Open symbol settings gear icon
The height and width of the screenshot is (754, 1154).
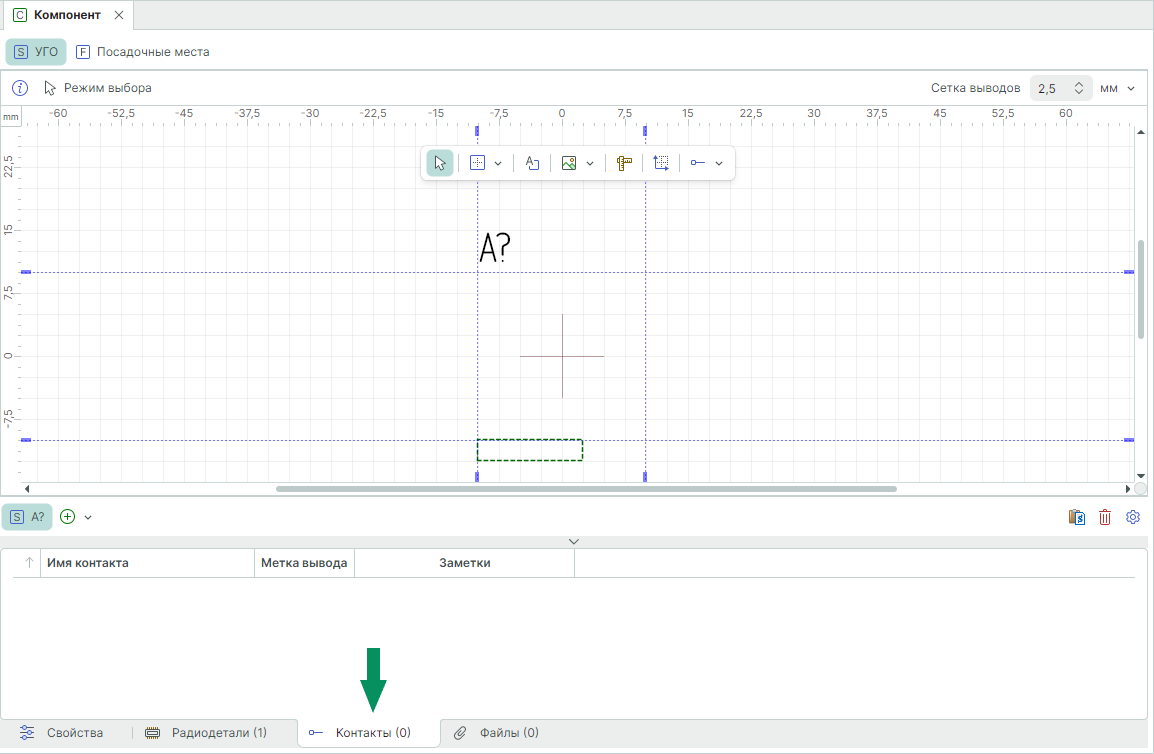[1133, 517]
